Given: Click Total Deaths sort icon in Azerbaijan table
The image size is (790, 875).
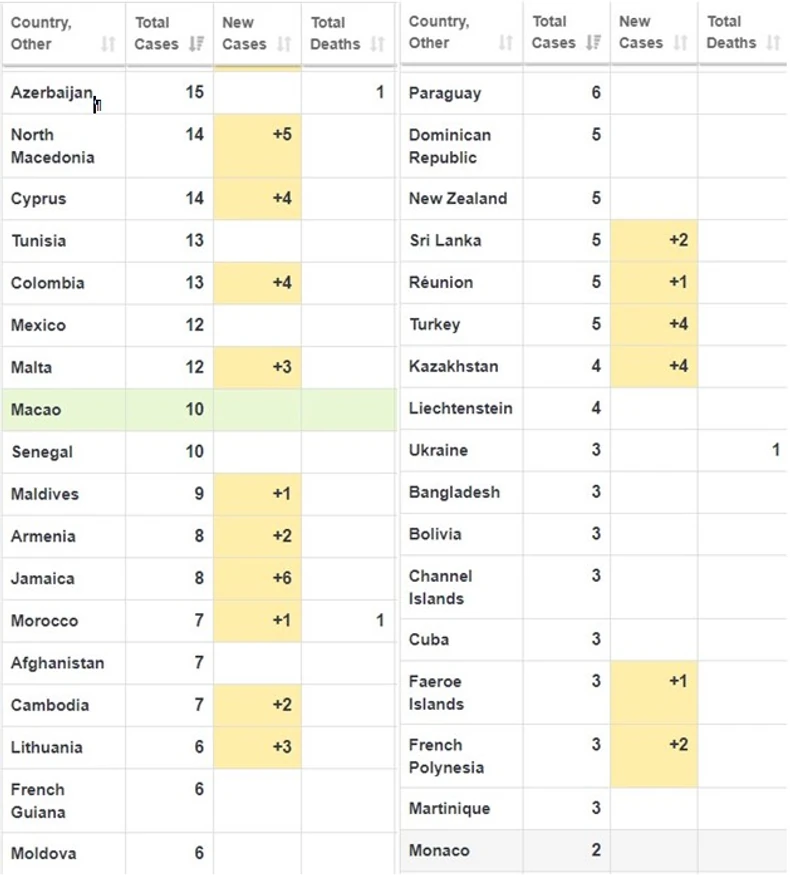Looking at the screenshot, I should pyautogui.click(x=377, y=43).
